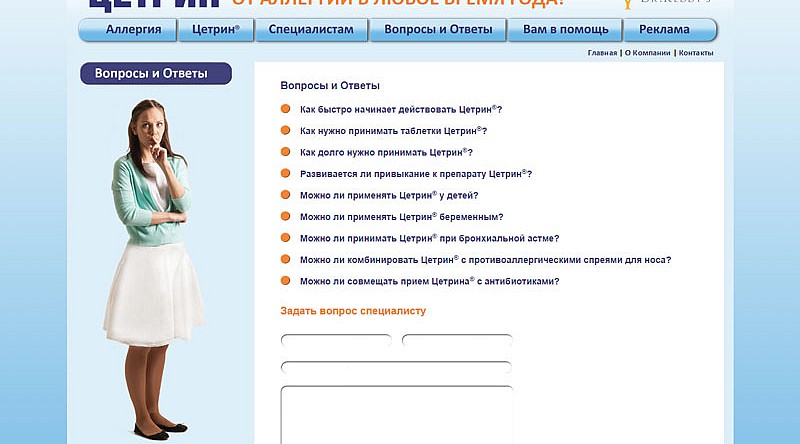Click the first short input field of the form

(x=336, y=340)
